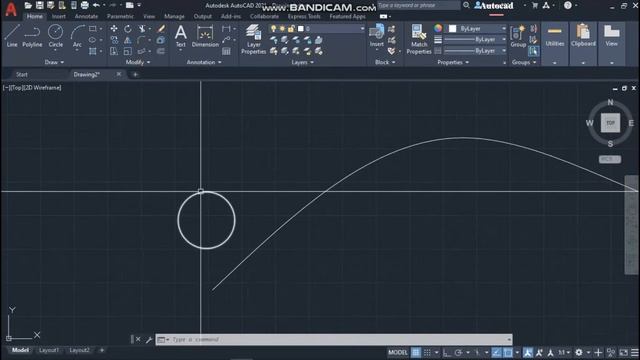Click the Group tool
This screenshot has width=640, height=360.
tap(518, 36)
